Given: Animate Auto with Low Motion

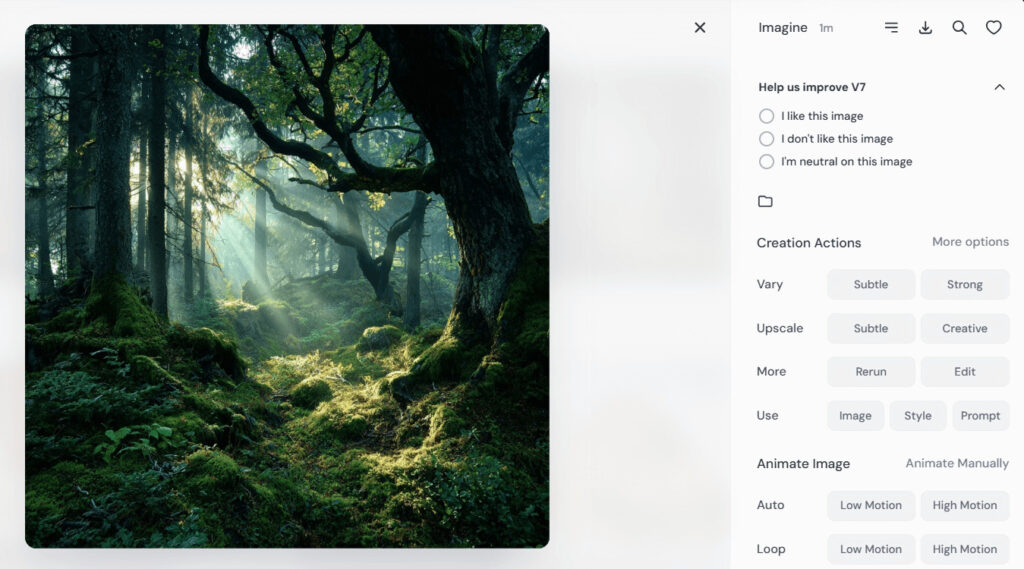Looking at the screenshot, I should coord(871,505).
